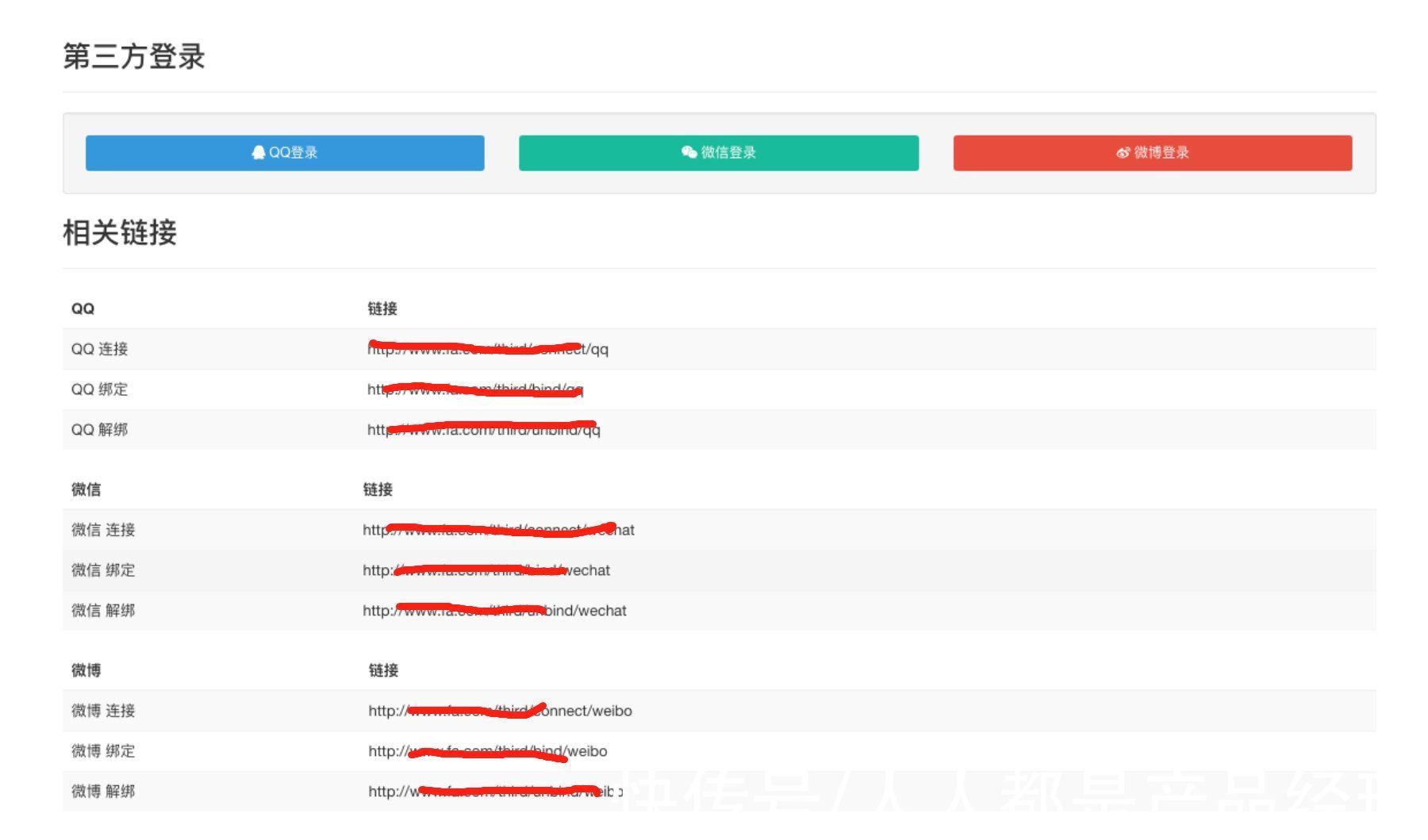Select the '微博 连接' row label
The height and width of the screenshot is (840, 1428).
[103, 711]
